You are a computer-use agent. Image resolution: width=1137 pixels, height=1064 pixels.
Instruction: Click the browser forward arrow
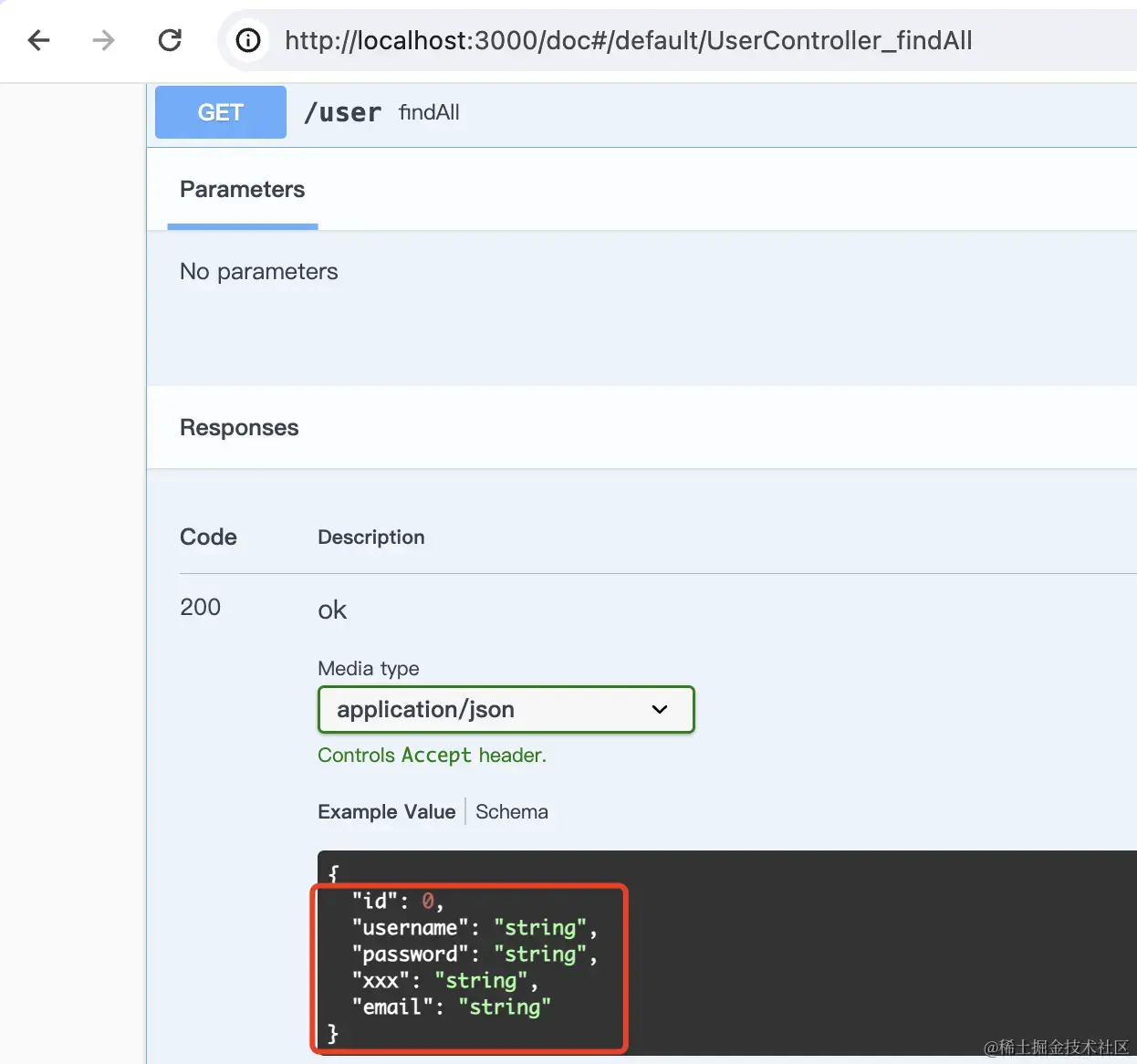coord(104,40)
